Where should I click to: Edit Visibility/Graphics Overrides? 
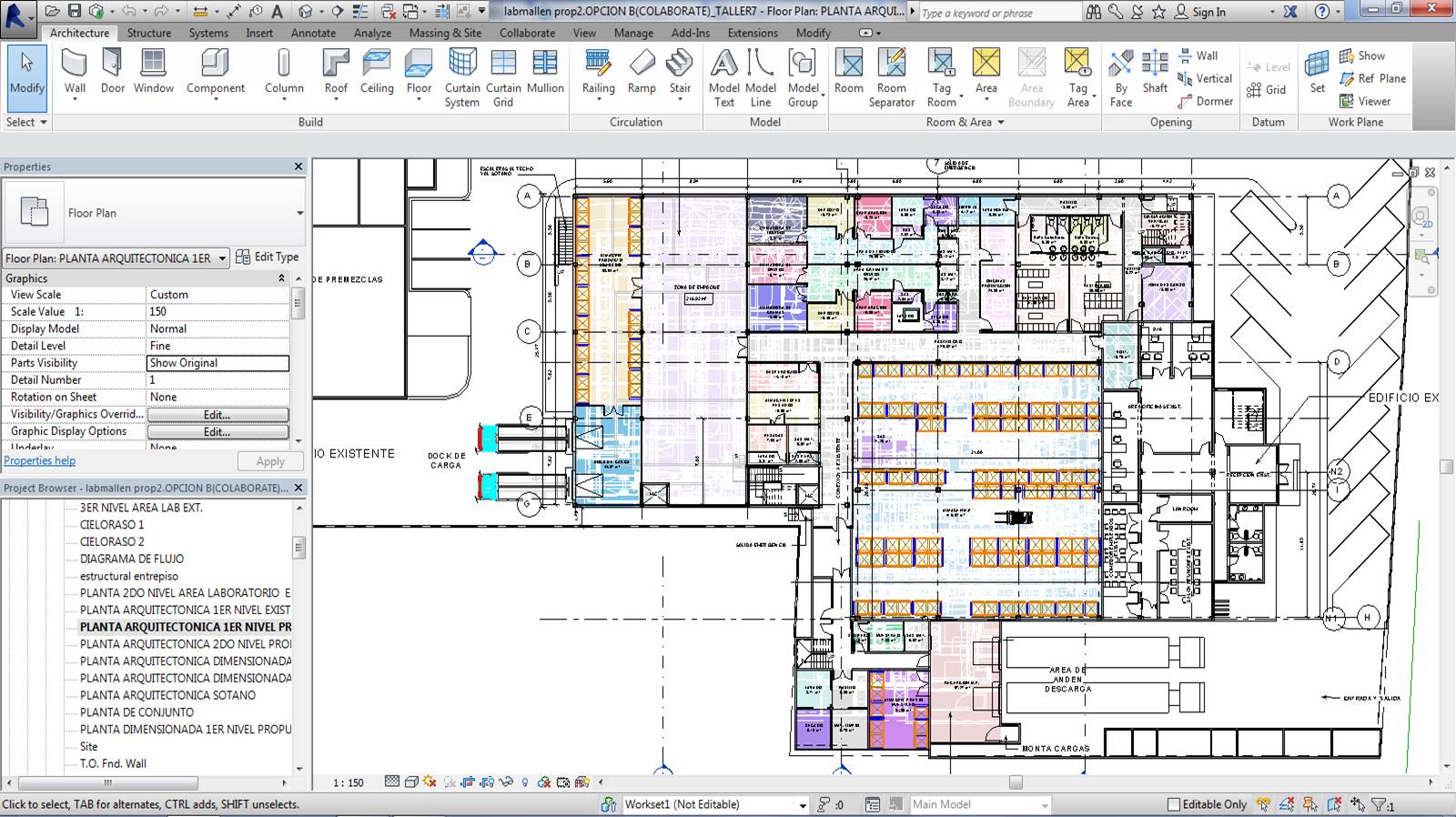[217, 415]
